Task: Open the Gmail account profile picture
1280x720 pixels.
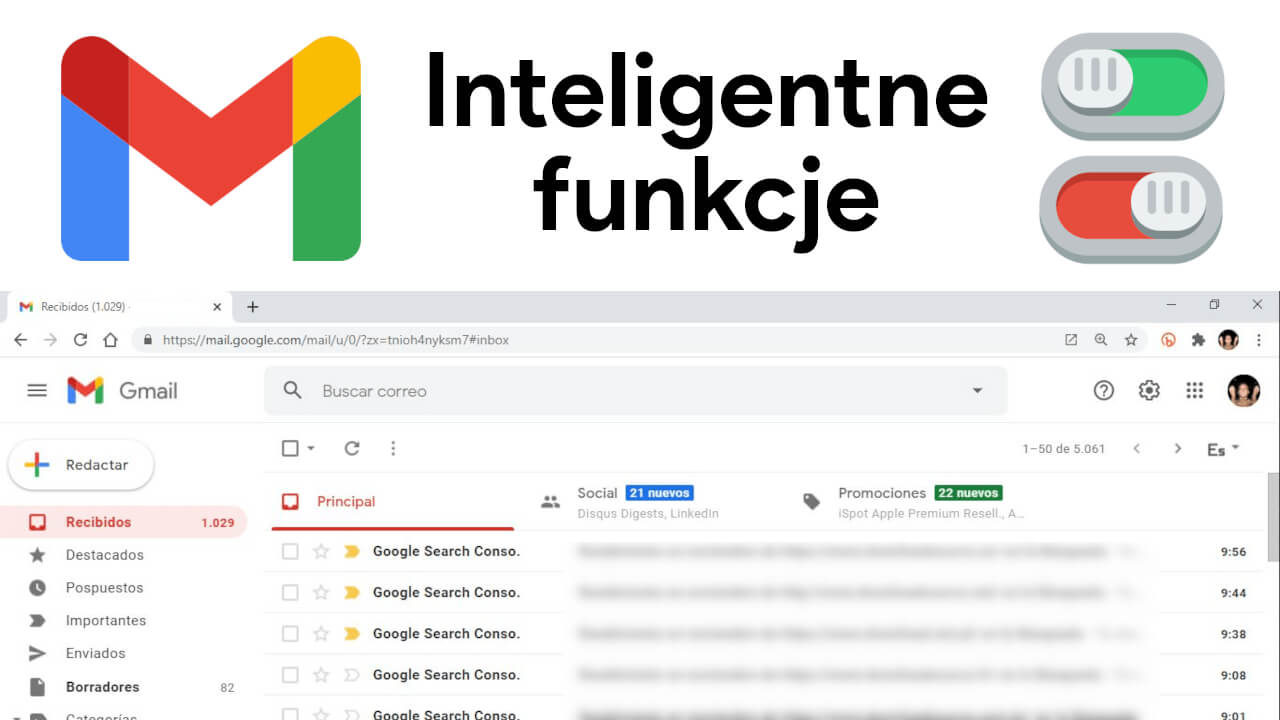Action: [x=1243, y=391]
